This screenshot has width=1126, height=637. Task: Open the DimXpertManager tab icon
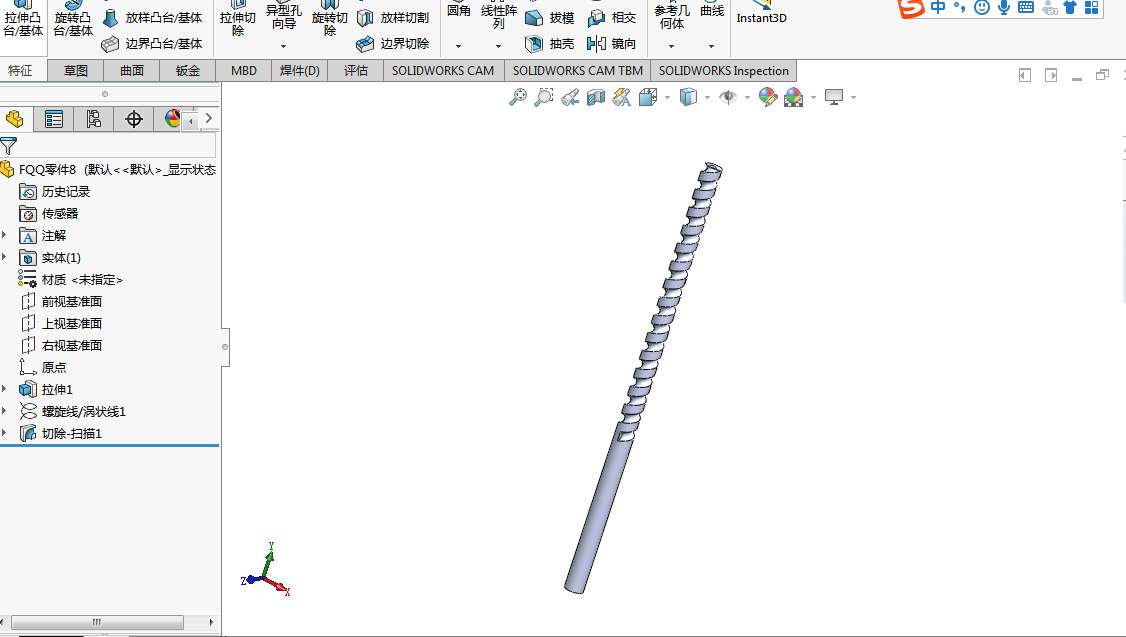tap(134, 118)
